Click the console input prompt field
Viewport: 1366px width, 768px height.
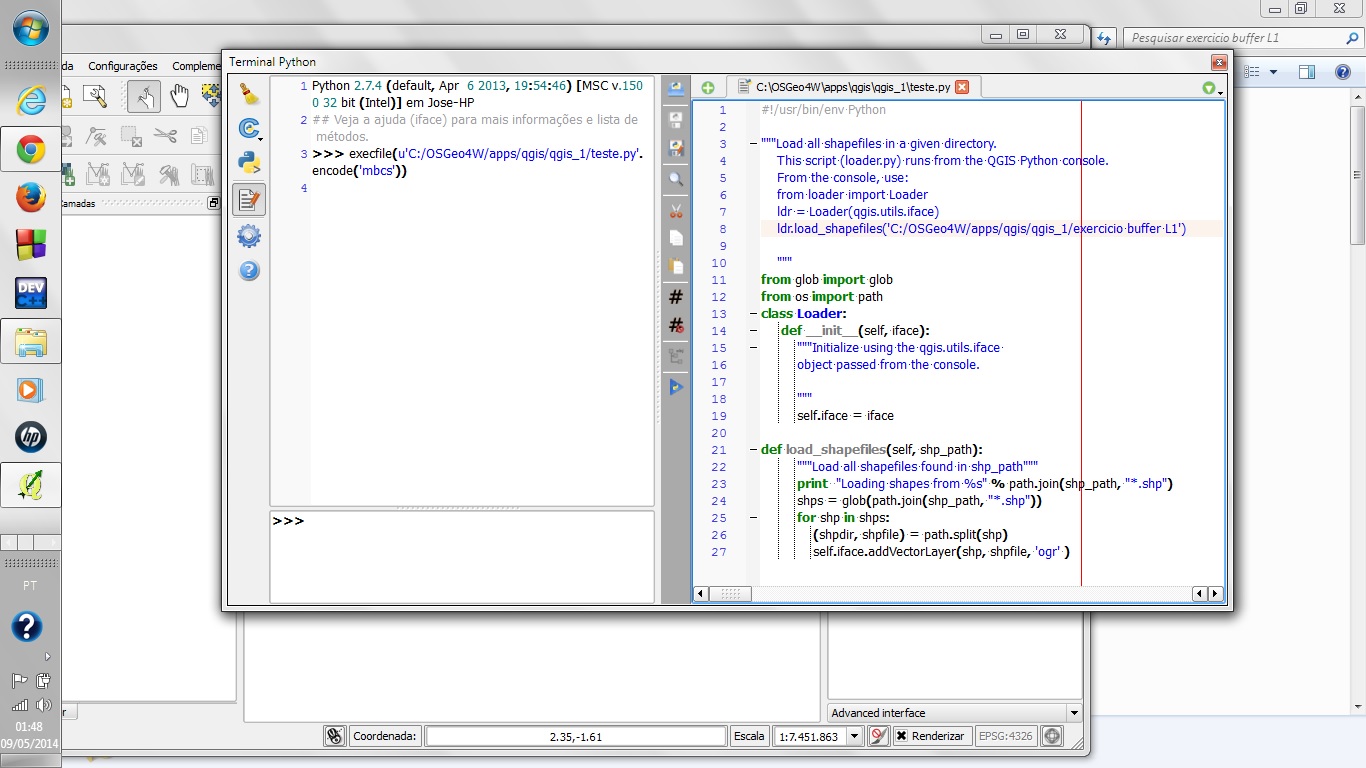(462, 557)
